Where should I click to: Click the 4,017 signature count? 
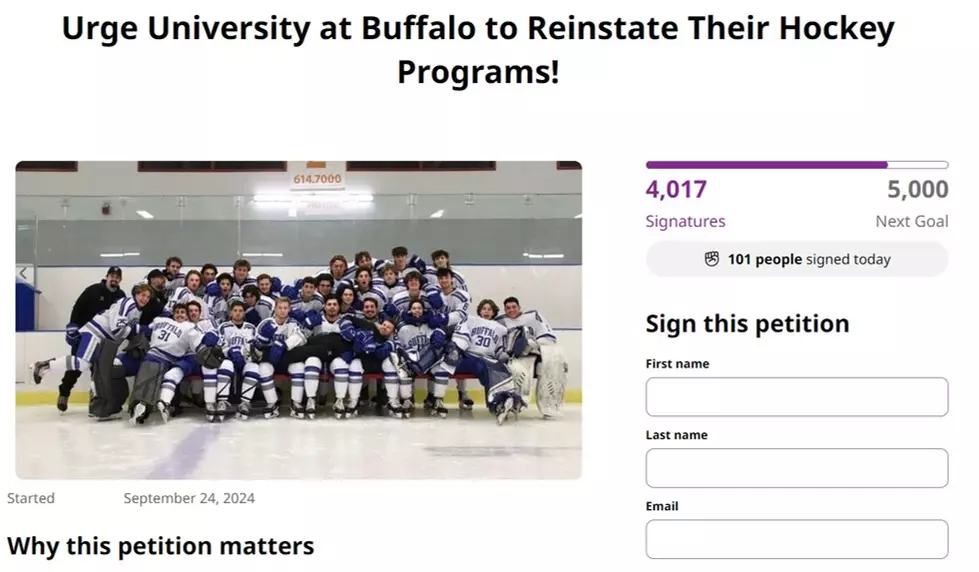click(676, 189)
